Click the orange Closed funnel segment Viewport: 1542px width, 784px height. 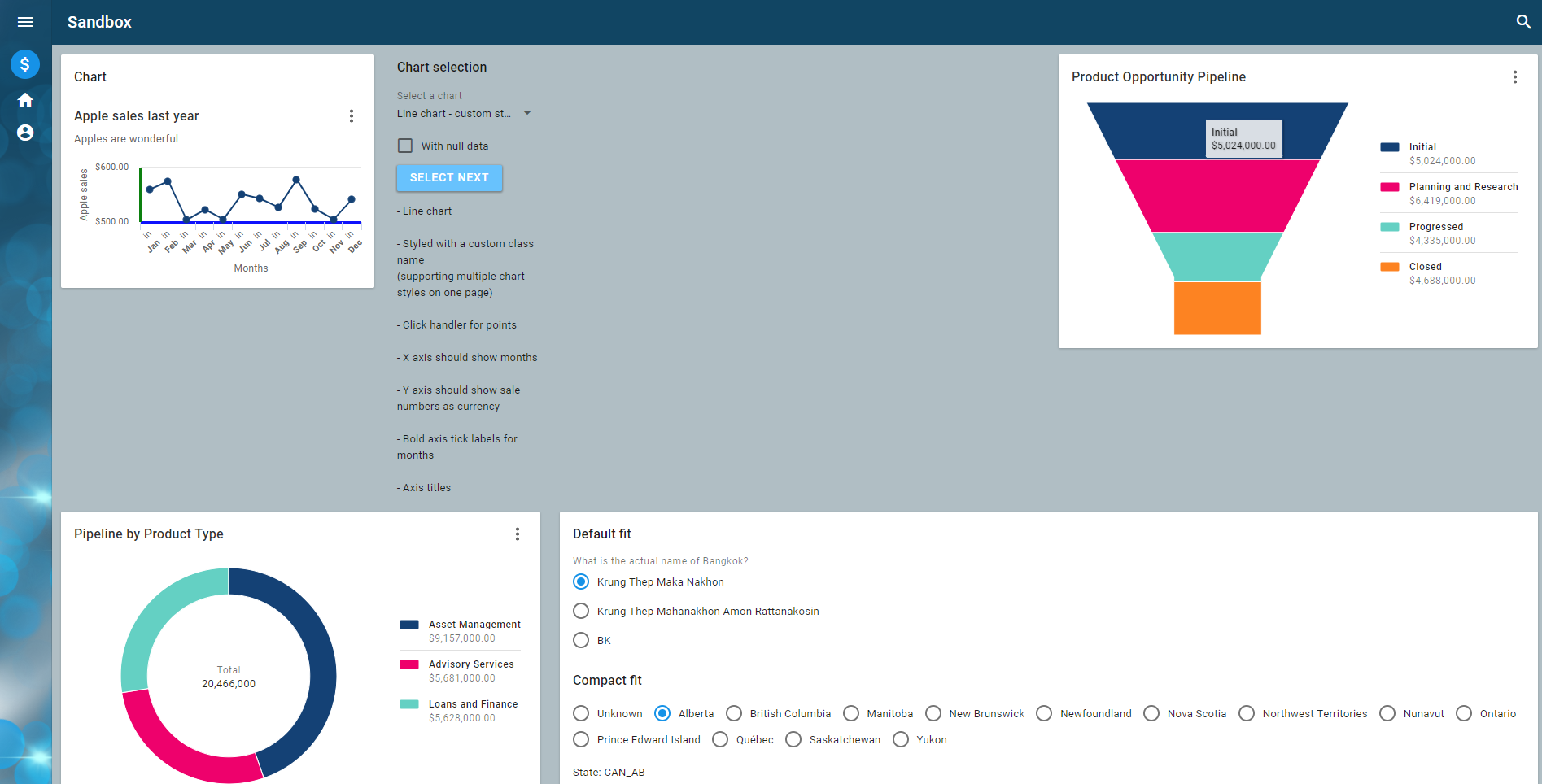pyautogui.click(x=1217, y=308)
